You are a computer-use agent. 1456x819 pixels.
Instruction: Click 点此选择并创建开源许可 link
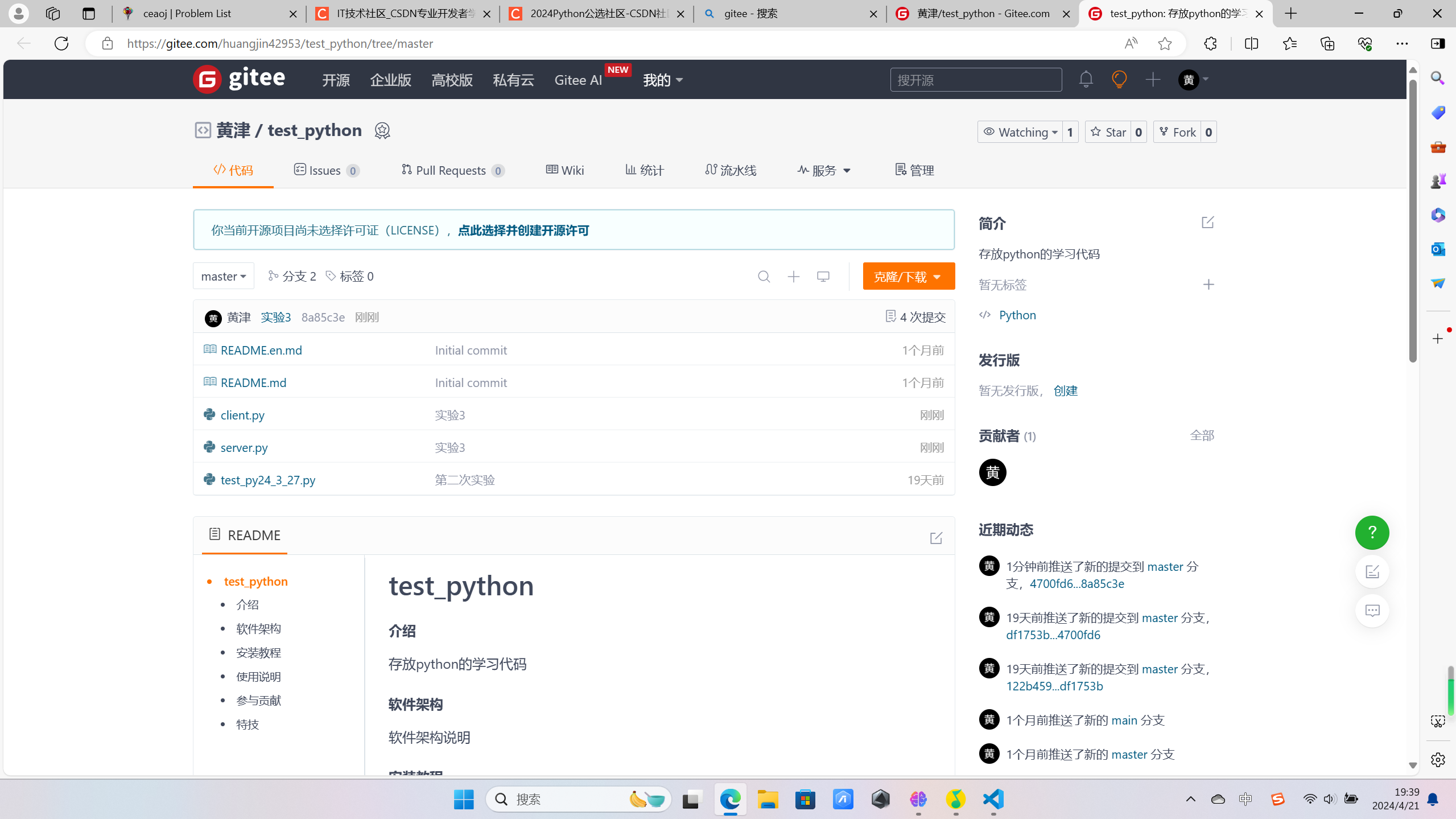tap(523, 230)
